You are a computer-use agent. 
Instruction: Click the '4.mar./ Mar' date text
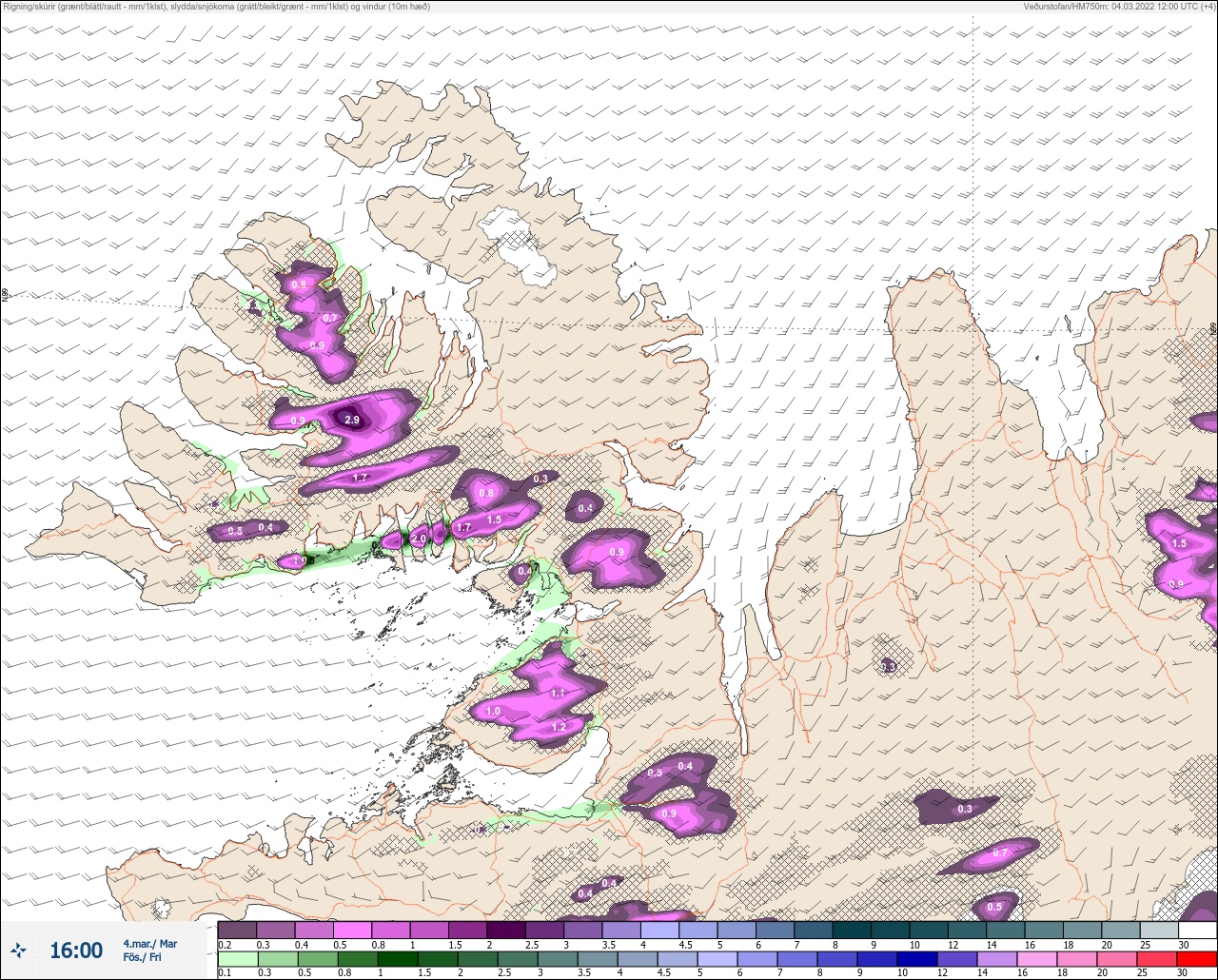[150, 944]
